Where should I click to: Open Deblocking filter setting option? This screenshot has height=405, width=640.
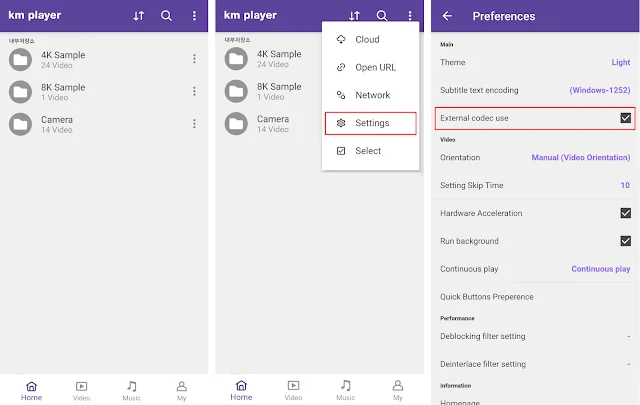click(535, 336)
